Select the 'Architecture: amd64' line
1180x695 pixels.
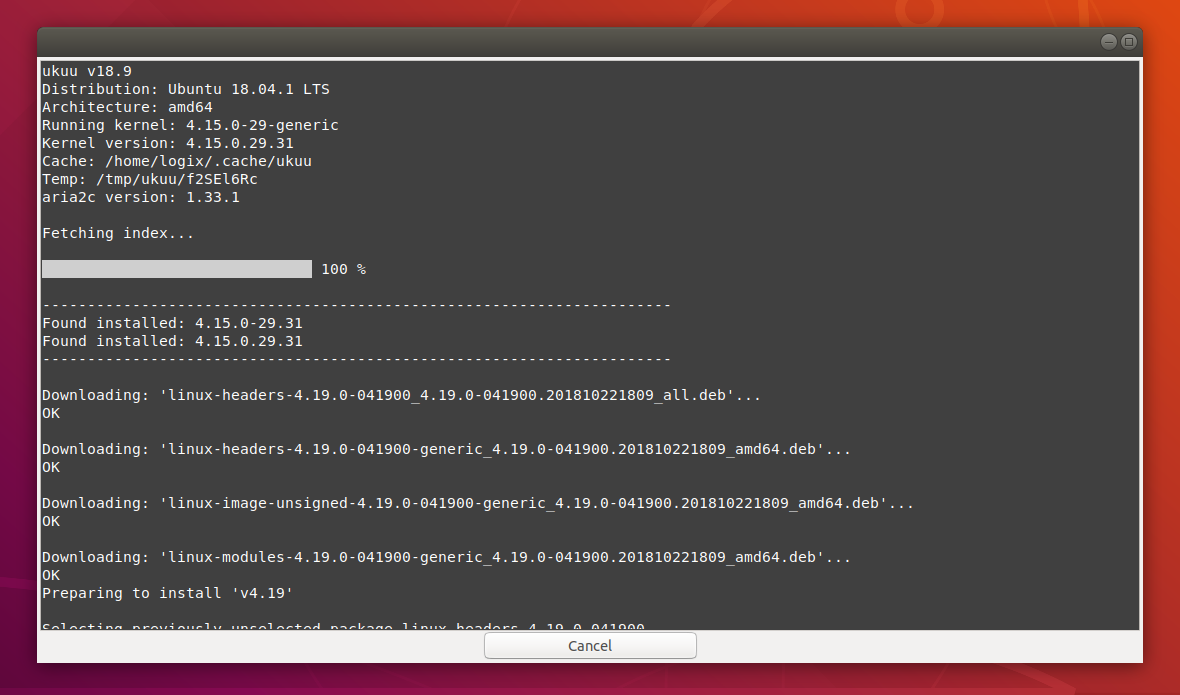coord(127,108)
